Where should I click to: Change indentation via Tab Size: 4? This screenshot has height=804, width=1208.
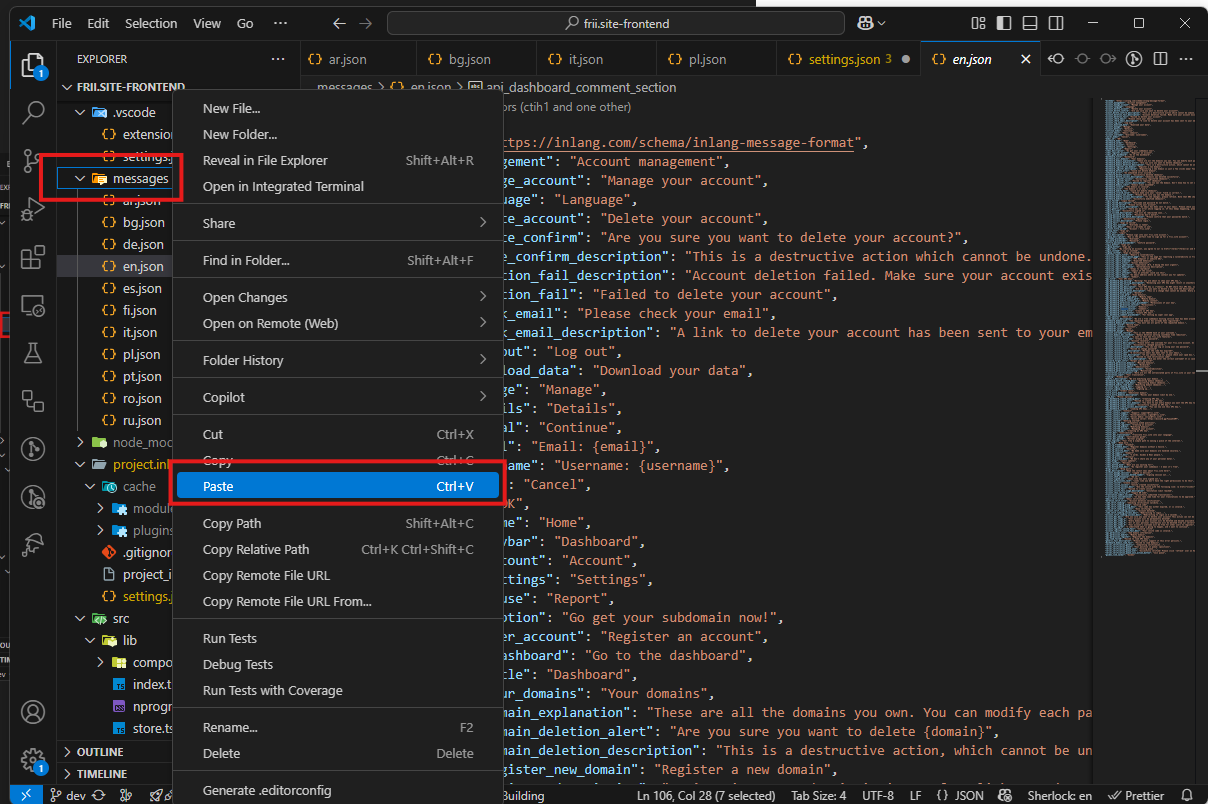818,796
